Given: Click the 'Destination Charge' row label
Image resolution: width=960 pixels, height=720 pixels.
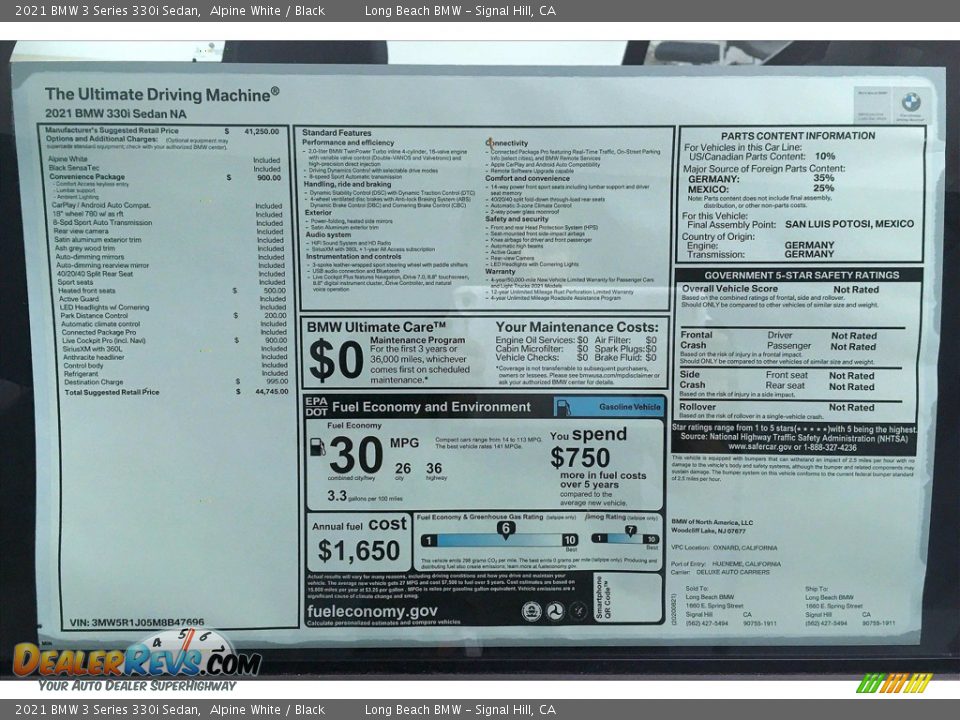Looking at the screenshot, I should pyautogui.click(x=94, y=382).
